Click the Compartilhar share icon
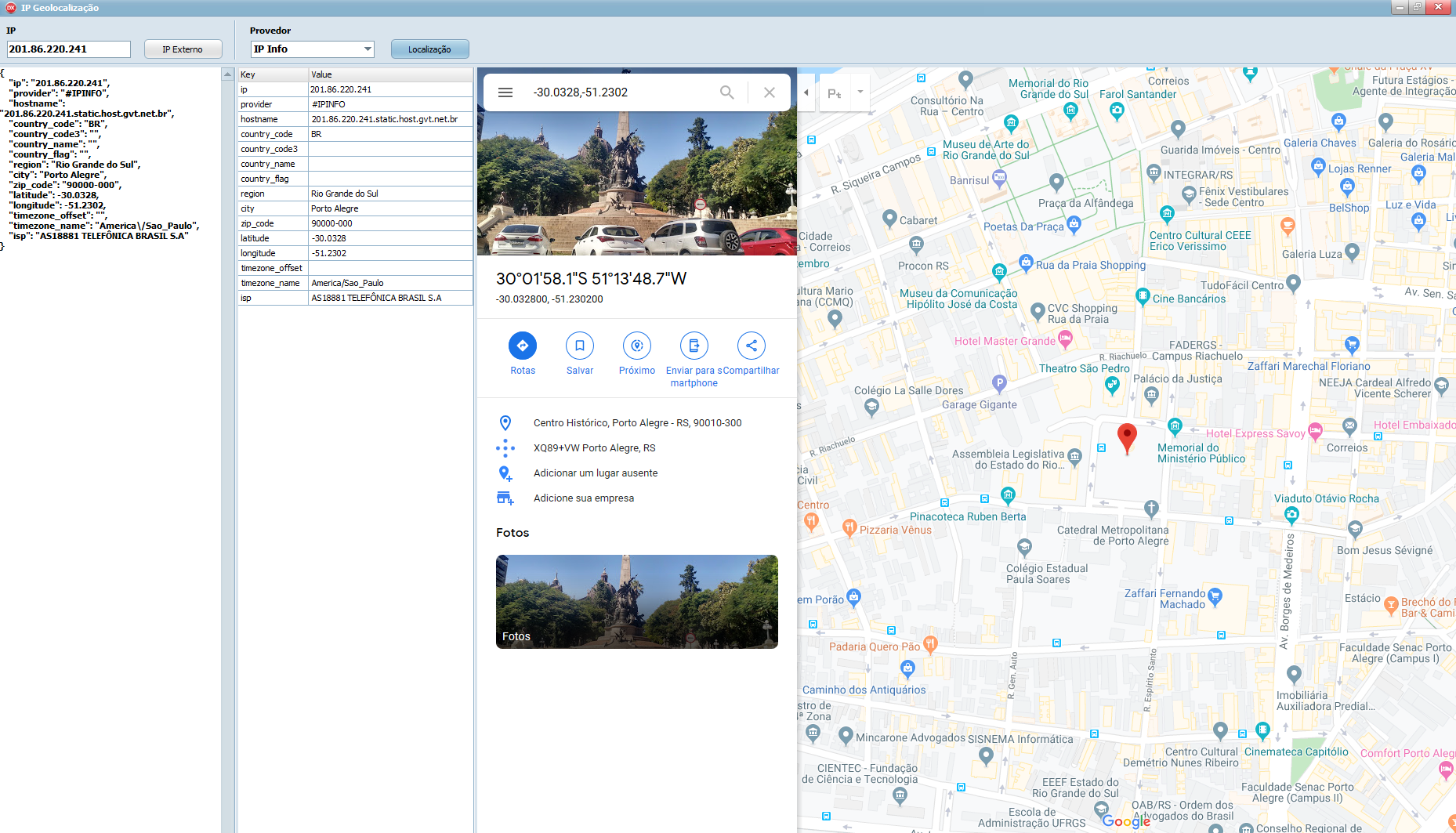 (751, 346)
